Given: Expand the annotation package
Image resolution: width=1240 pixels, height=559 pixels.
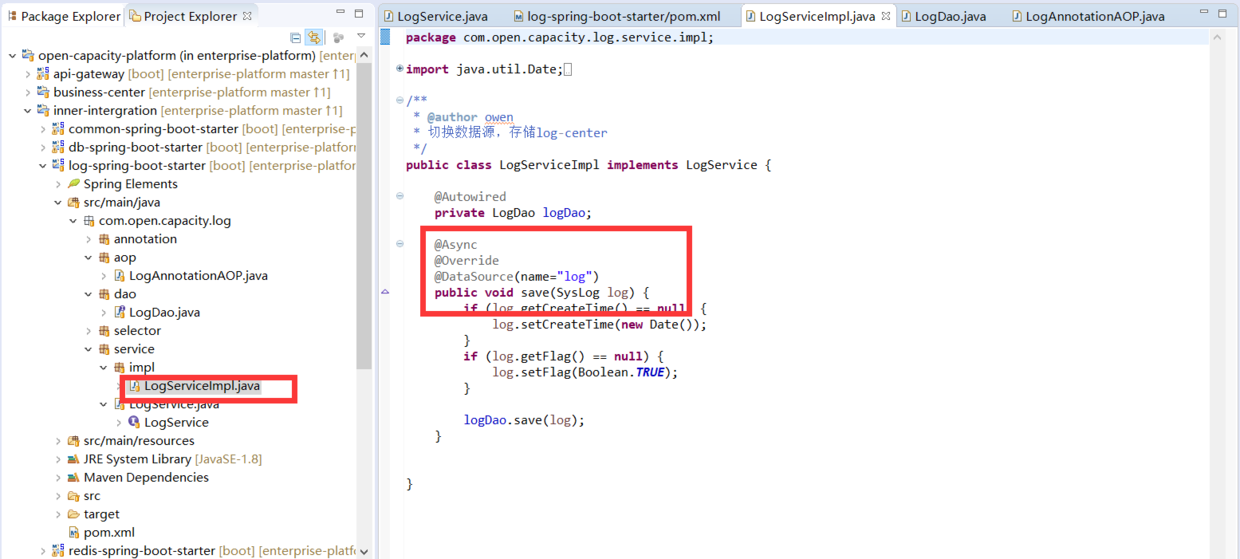Looking at the screenshot, I should click(88, 239).
